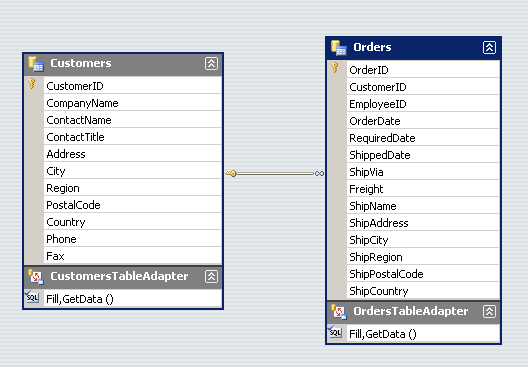Select the OrderDate column
The width and height of the screenshot is (528, 367).
click(423, 121)
